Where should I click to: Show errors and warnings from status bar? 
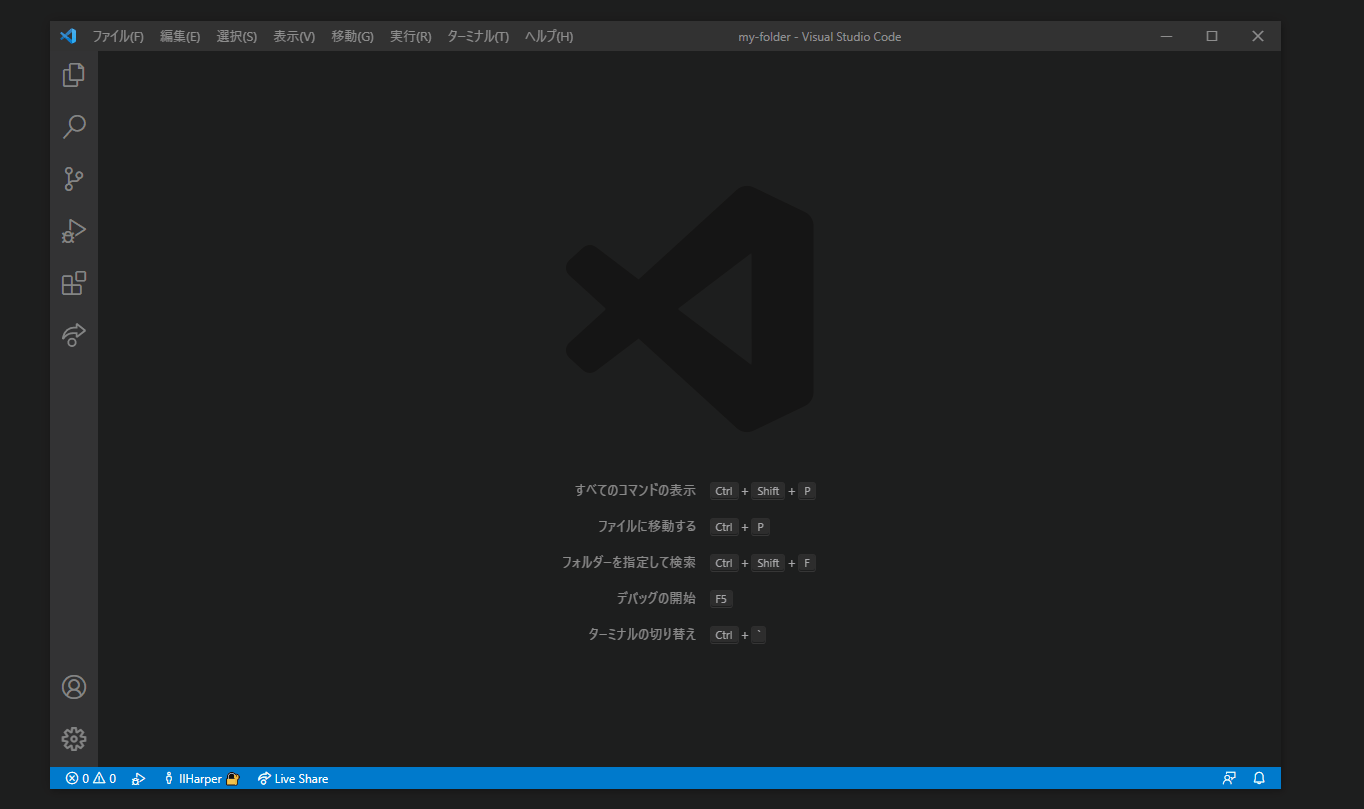[91, 778]
